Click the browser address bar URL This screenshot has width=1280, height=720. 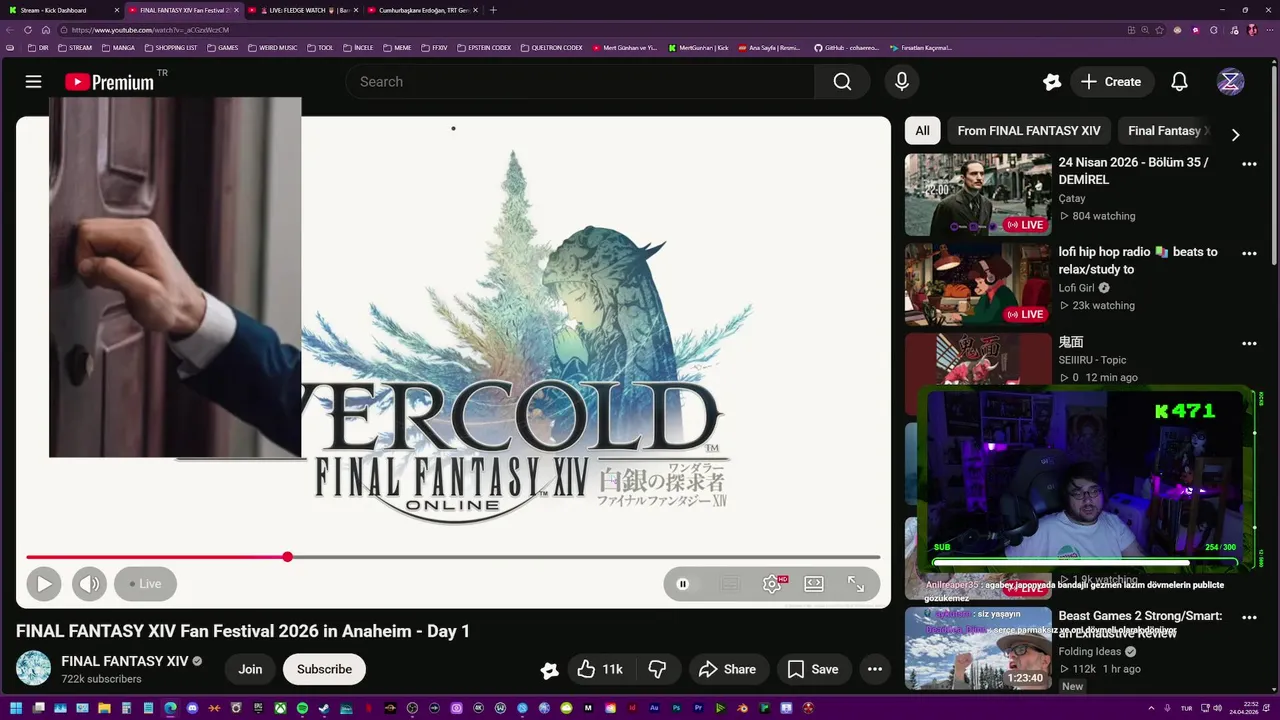coord(150,30)
